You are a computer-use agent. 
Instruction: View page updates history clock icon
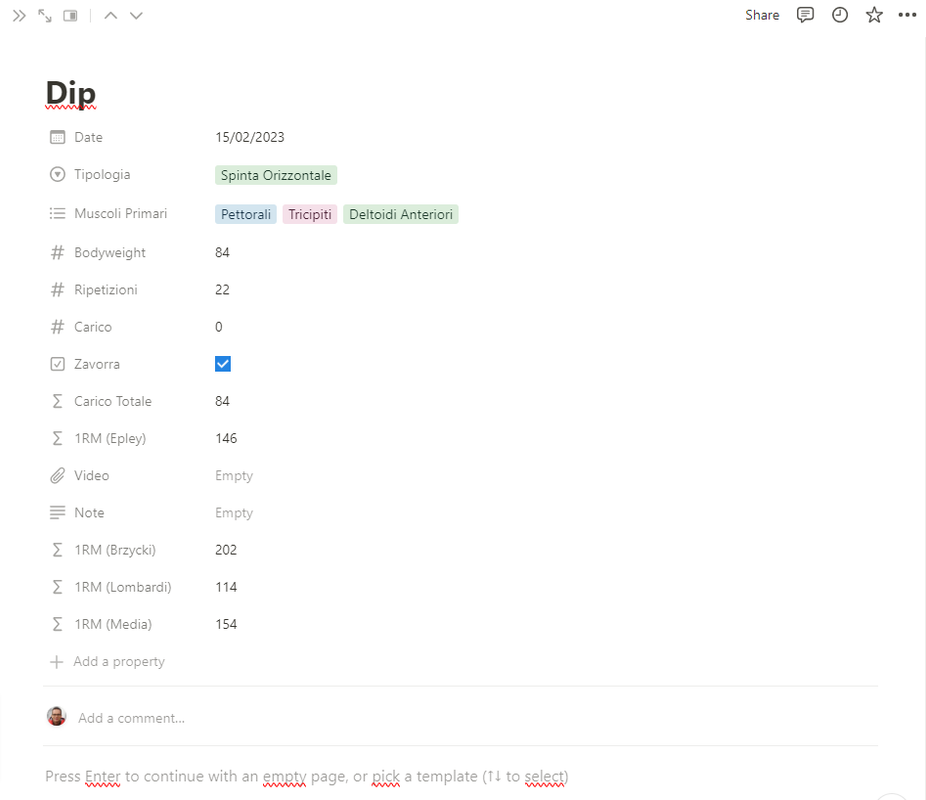(x=840, y=15)
